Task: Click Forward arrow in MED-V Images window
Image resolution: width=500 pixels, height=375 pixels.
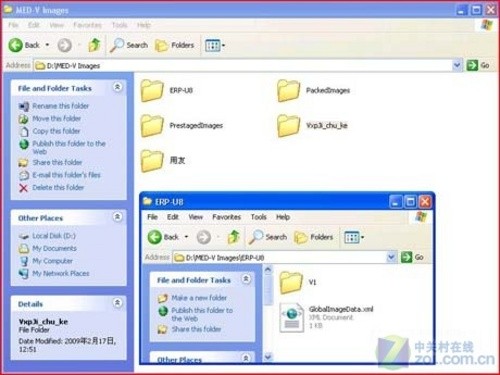Action: pyautogui.click(x=65, y=45)
